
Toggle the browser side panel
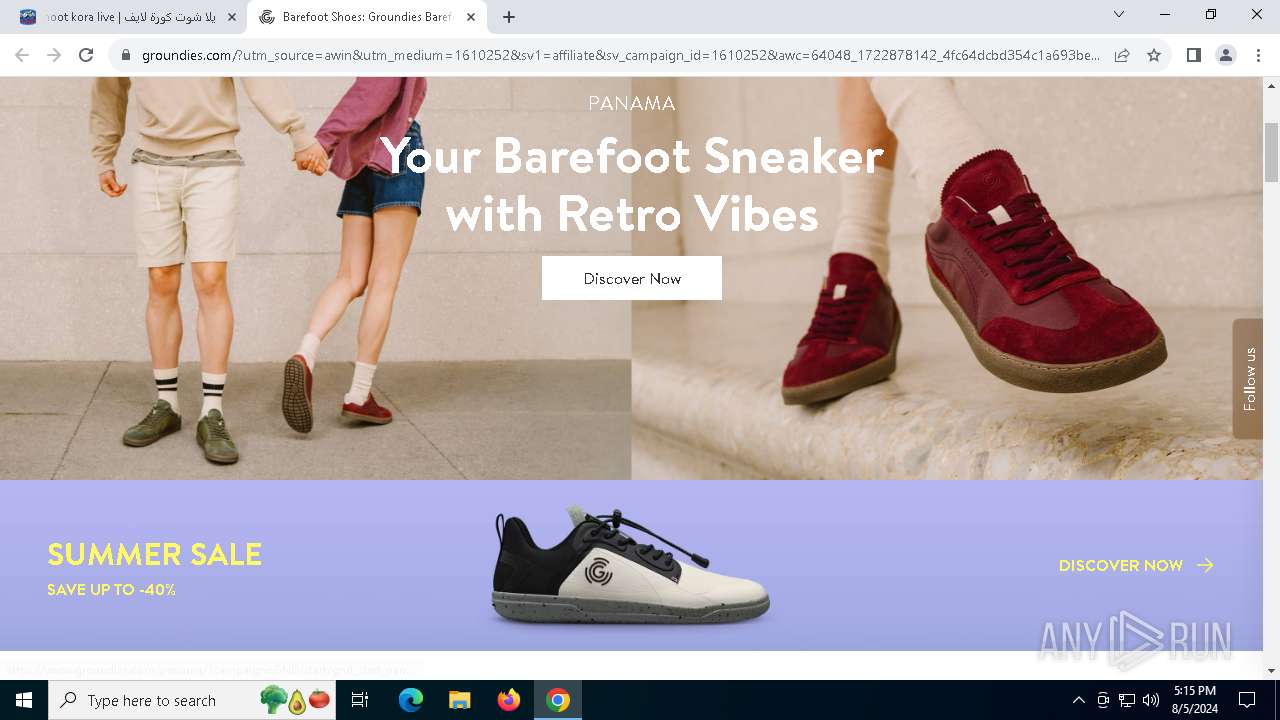[1193, 55]
